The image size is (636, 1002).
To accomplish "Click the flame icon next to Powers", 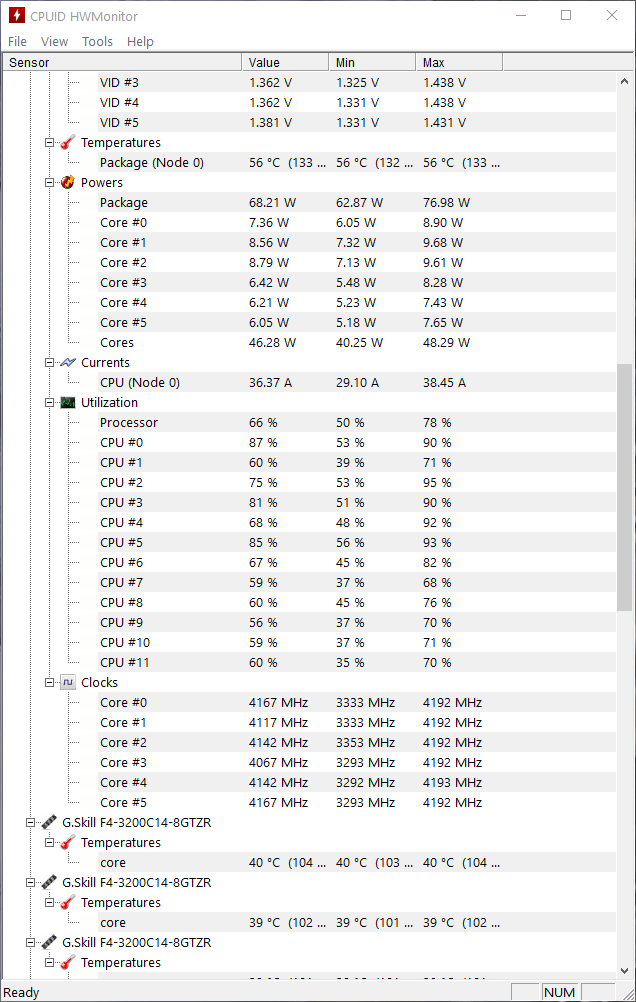I will coord(68,183).
